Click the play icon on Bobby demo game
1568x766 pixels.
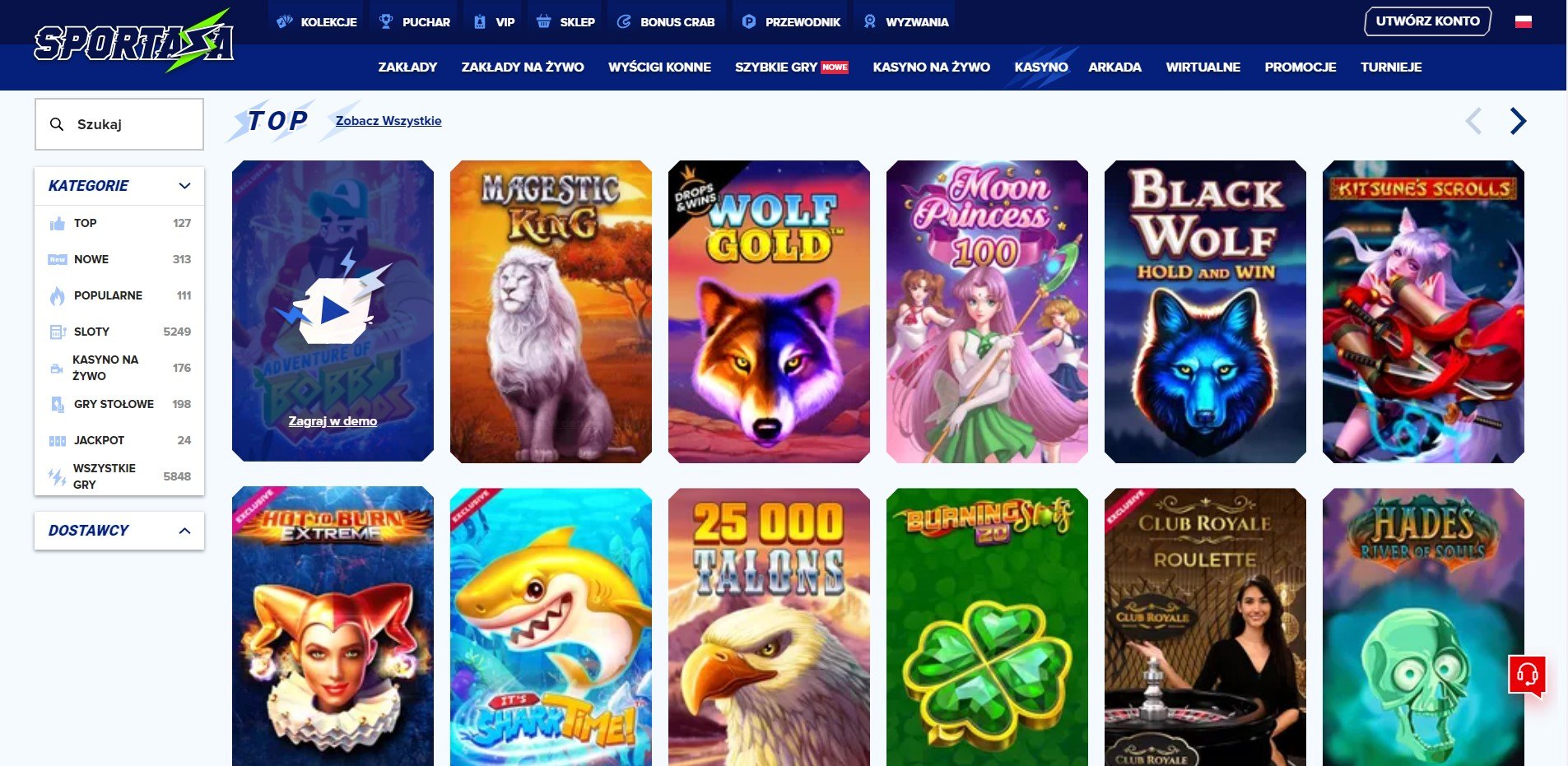click(333, 310)
